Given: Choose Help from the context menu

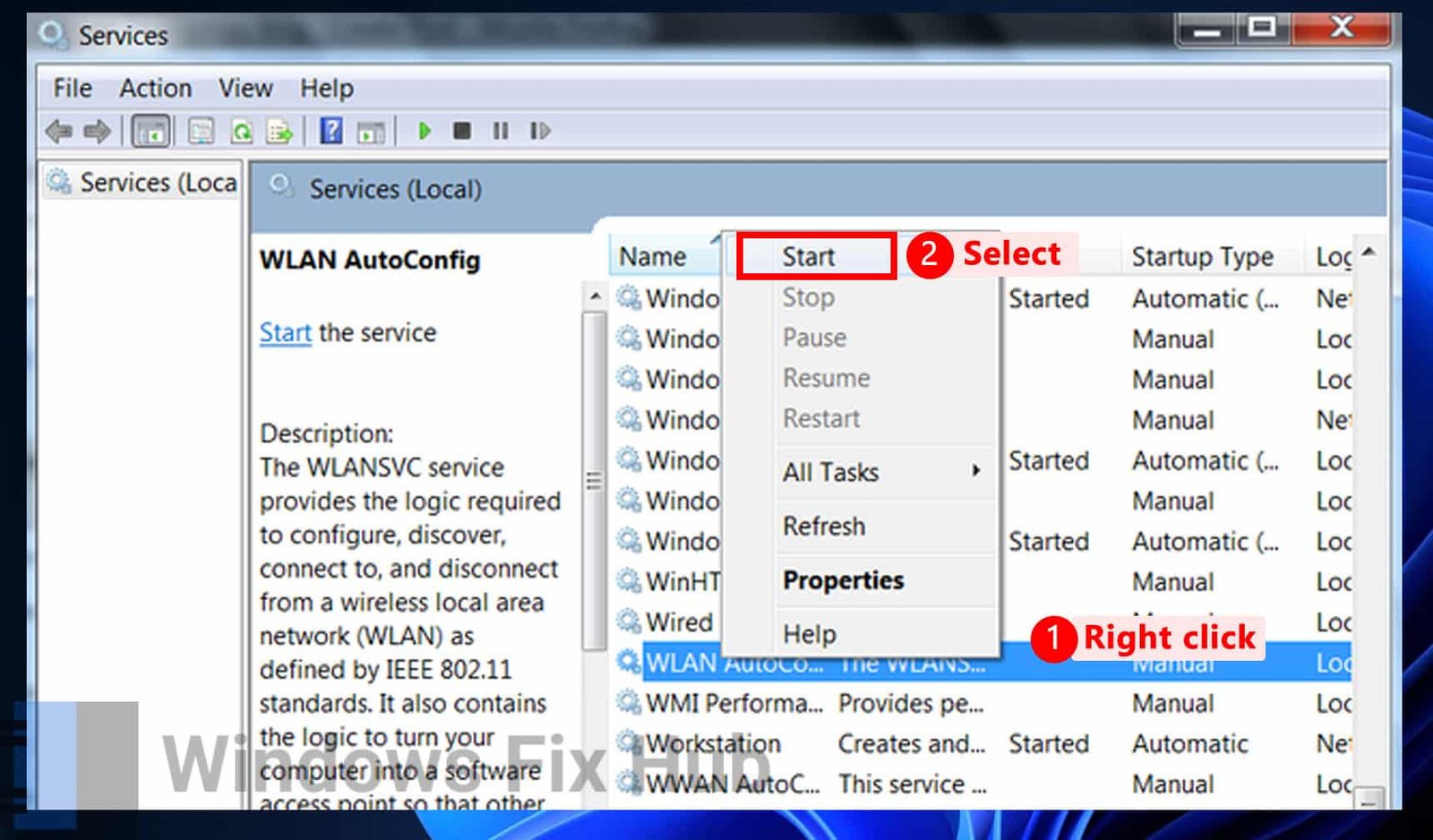Looking at the screenshot, I should tap(810, 634).
